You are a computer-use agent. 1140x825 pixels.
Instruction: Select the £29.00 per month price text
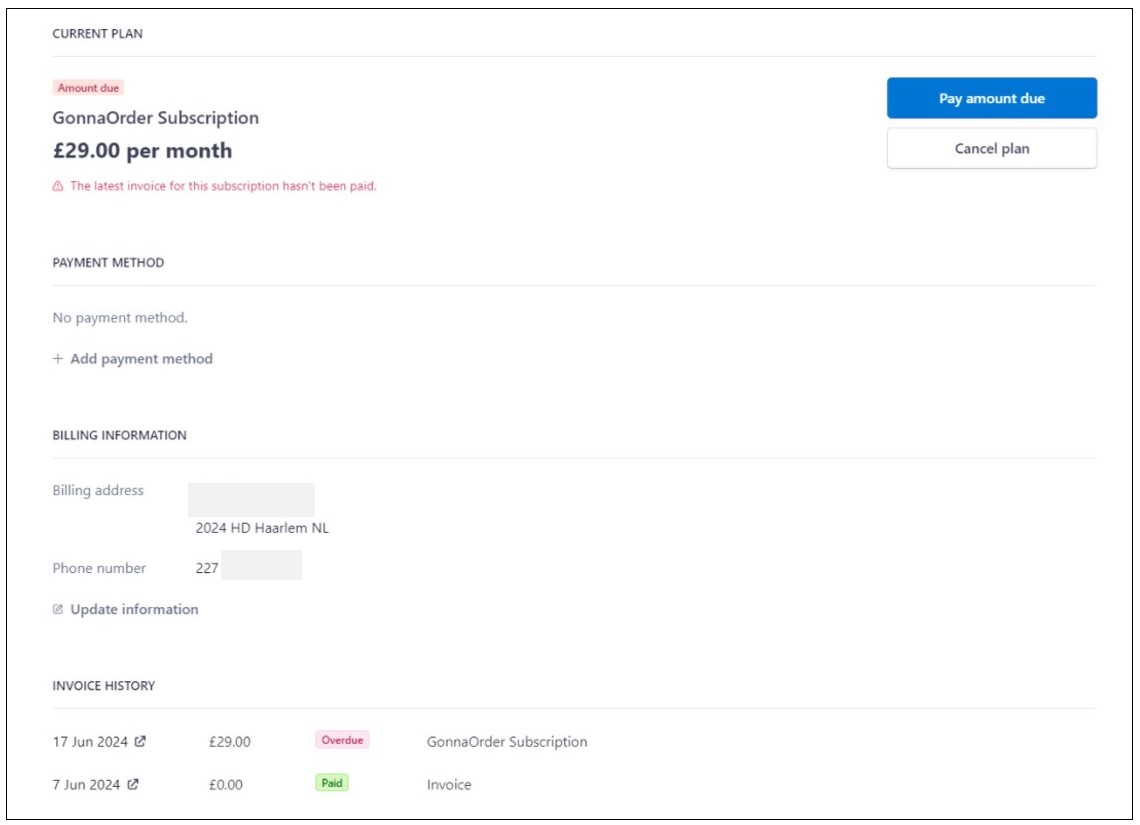tap(142, 150)
